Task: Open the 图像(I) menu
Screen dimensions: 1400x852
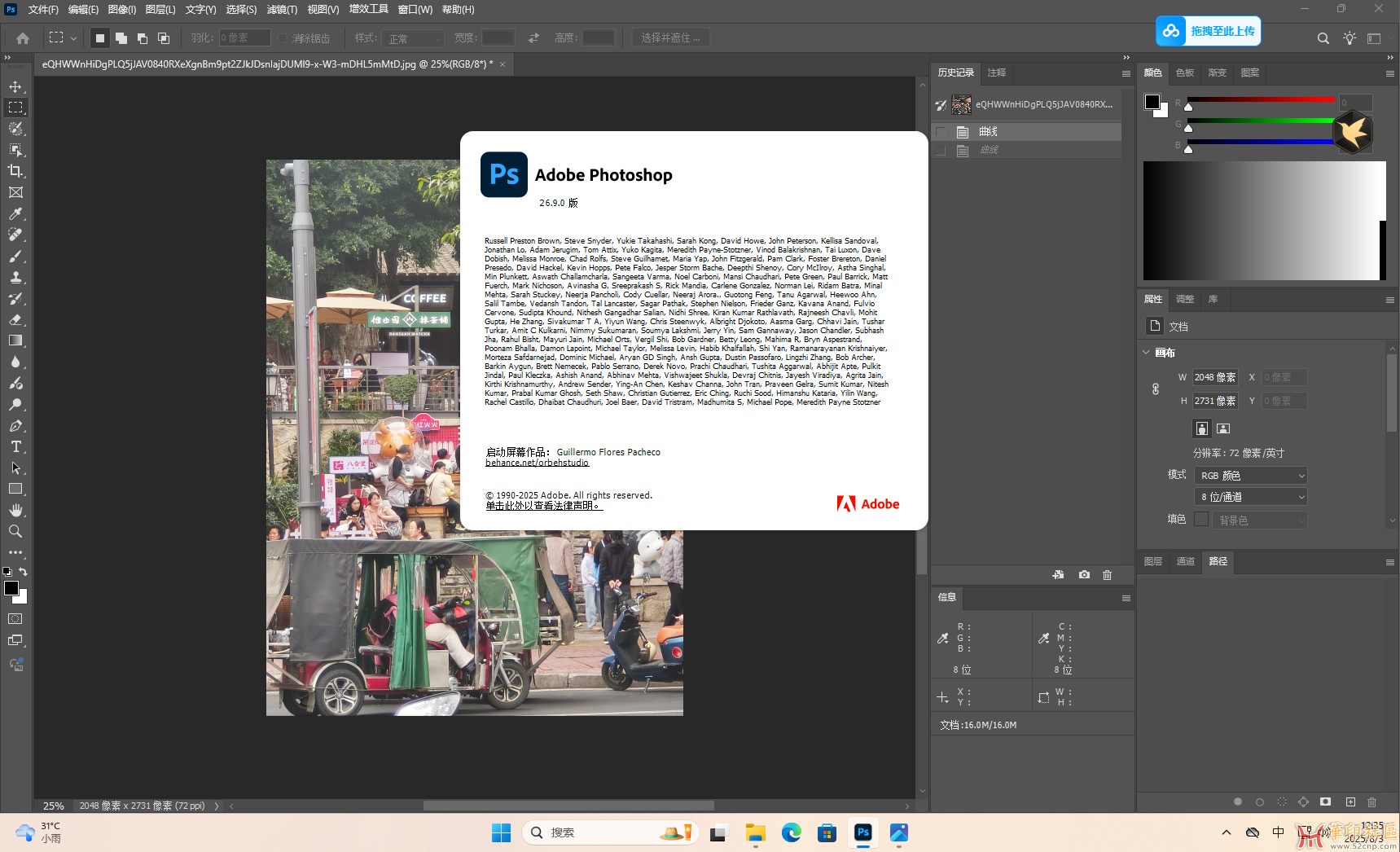Action: 122,10
